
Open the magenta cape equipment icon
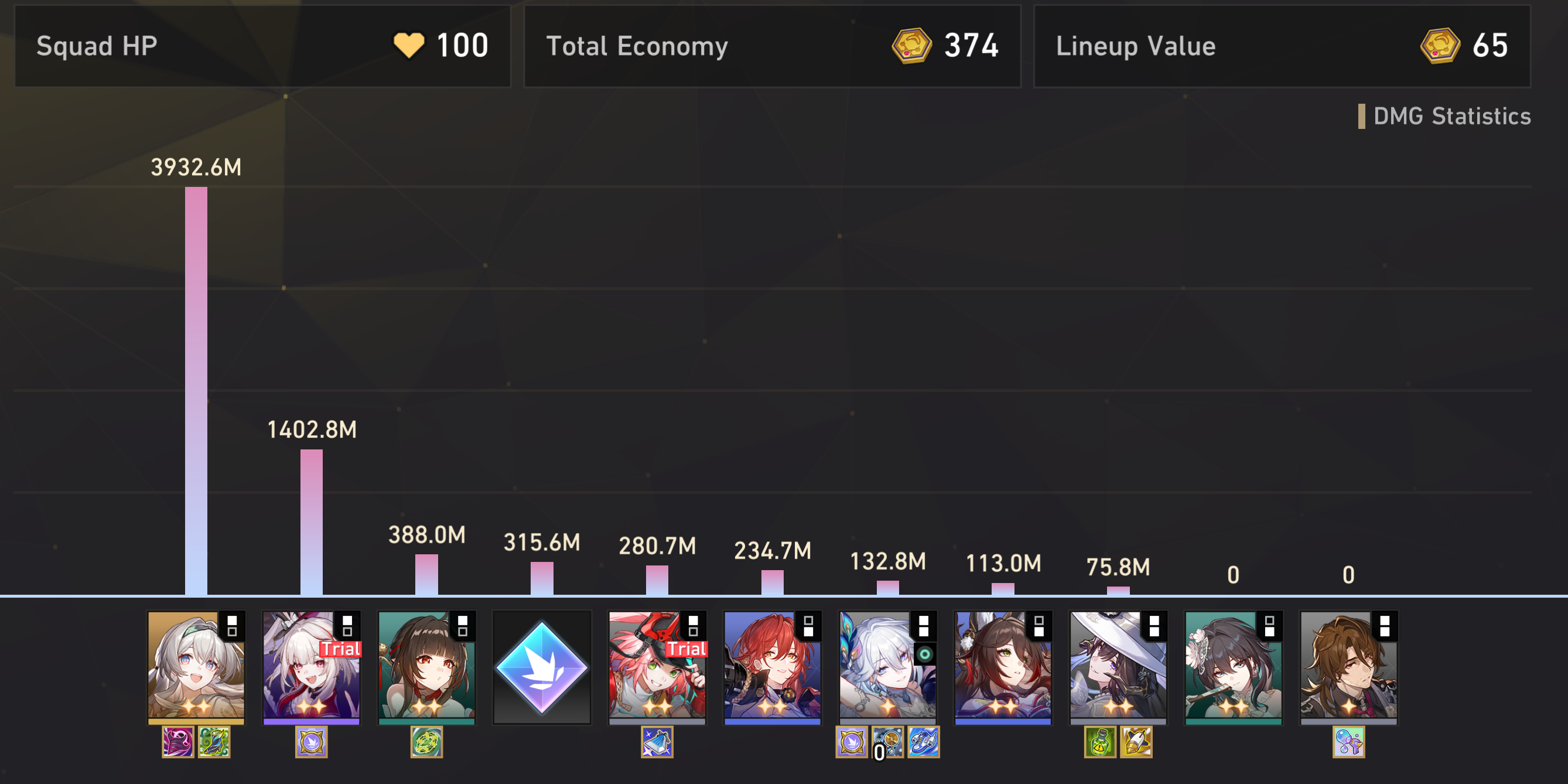177,742
